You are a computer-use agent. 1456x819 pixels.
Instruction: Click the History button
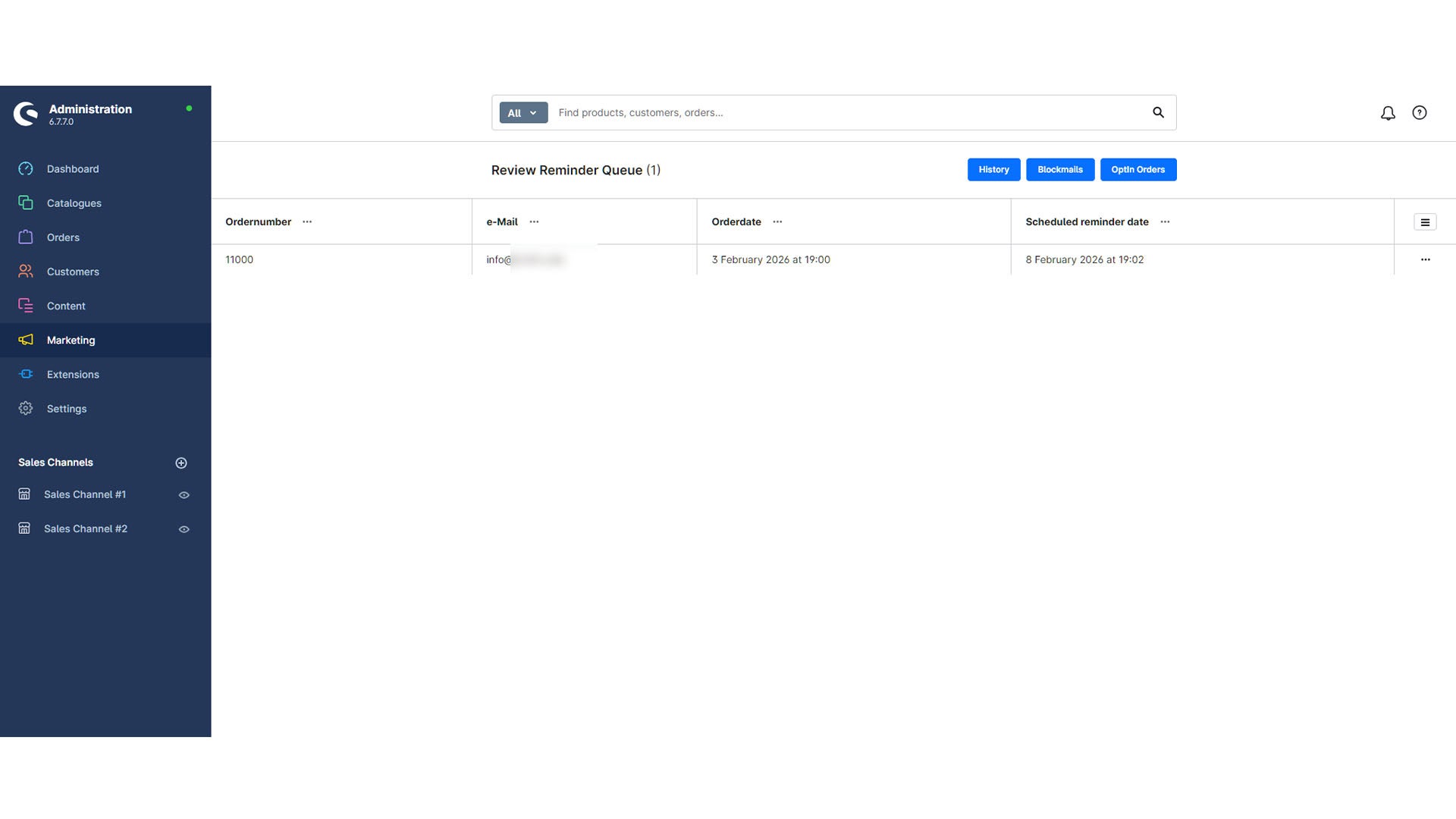pyautogui.click(x=993, y=169)
